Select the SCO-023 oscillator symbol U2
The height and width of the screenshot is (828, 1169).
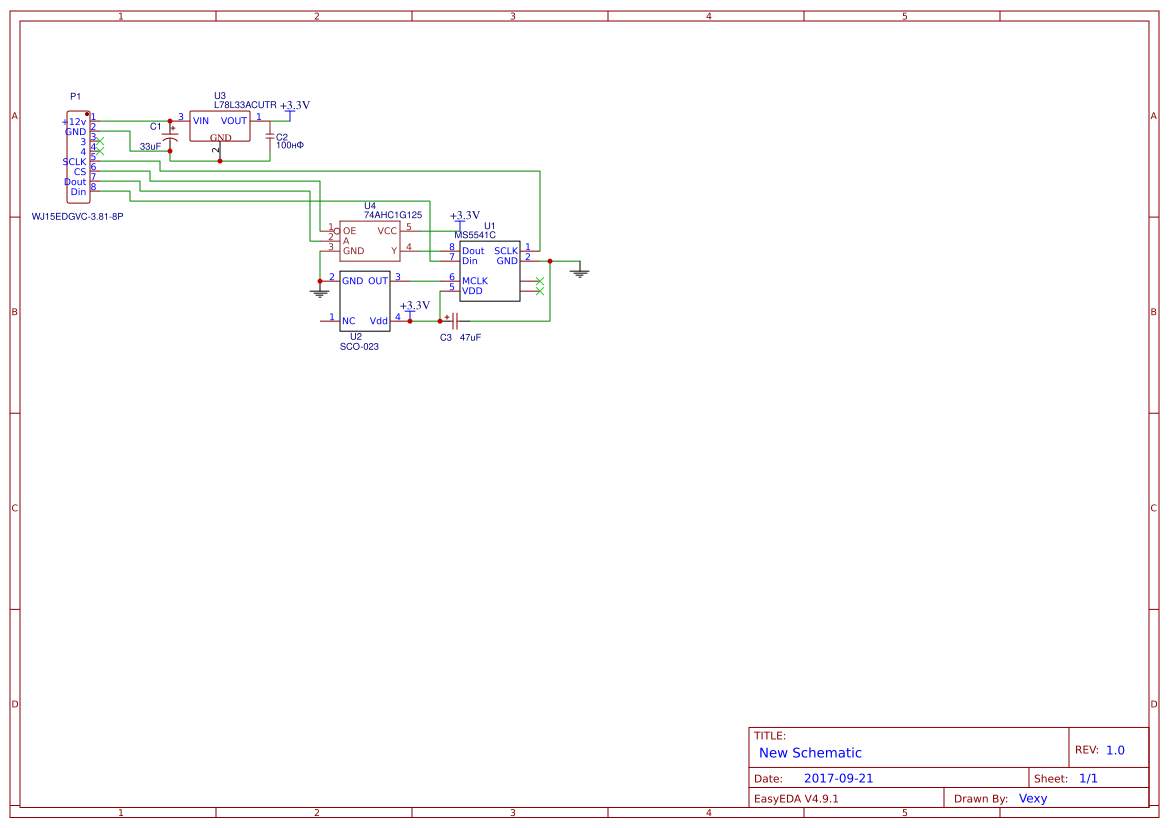[364, 302]
